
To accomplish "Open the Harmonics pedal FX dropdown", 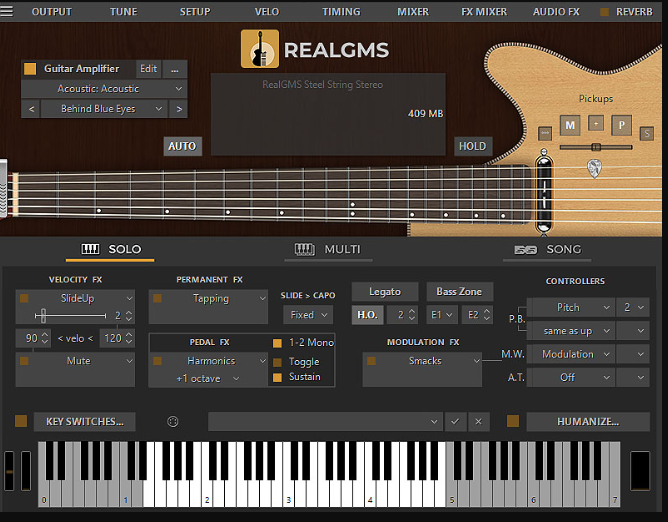I will coord(214,361).
